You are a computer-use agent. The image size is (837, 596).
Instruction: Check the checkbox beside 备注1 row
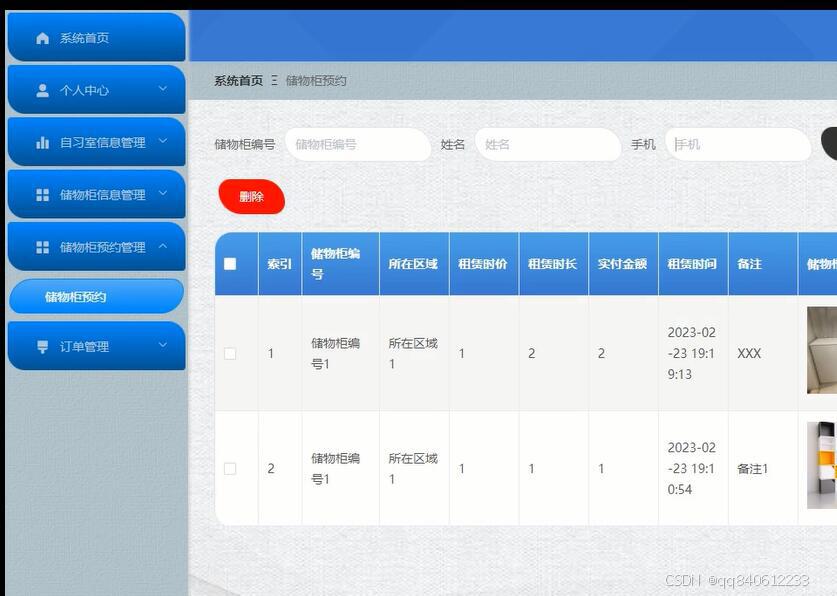pos(231,467)
